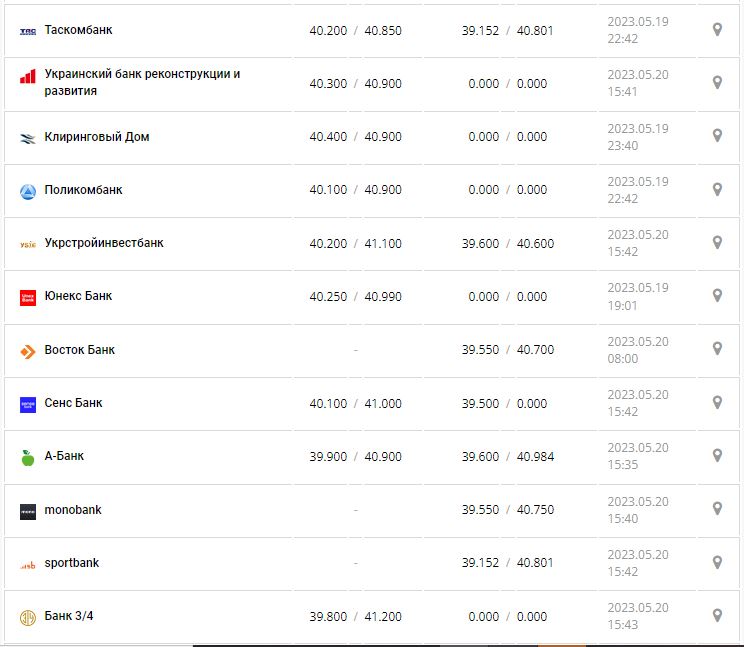The image size is (744, 647).
Task: Click the Укрстройинвестбанк cash rate 40.200 / 41.100
Action: click(x=355, y=243)
